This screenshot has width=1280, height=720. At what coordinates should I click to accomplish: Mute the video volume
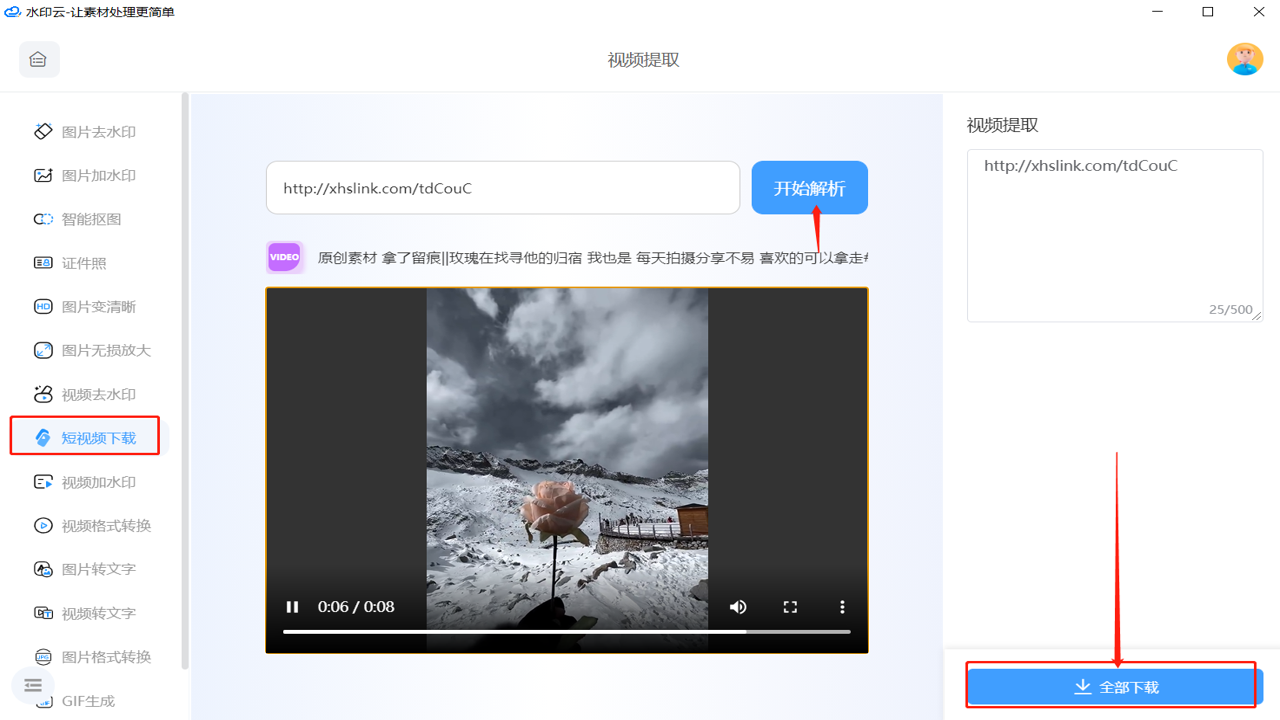pos(738,607)
